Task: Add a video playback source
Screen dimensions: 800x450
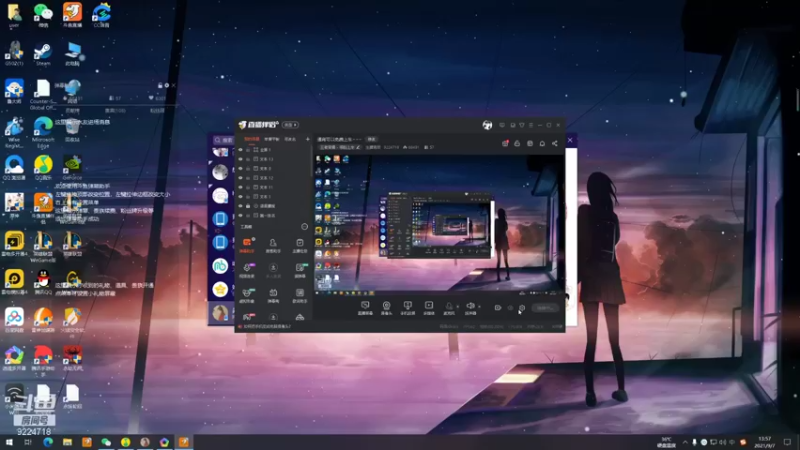Action: (x=429, y=308)
